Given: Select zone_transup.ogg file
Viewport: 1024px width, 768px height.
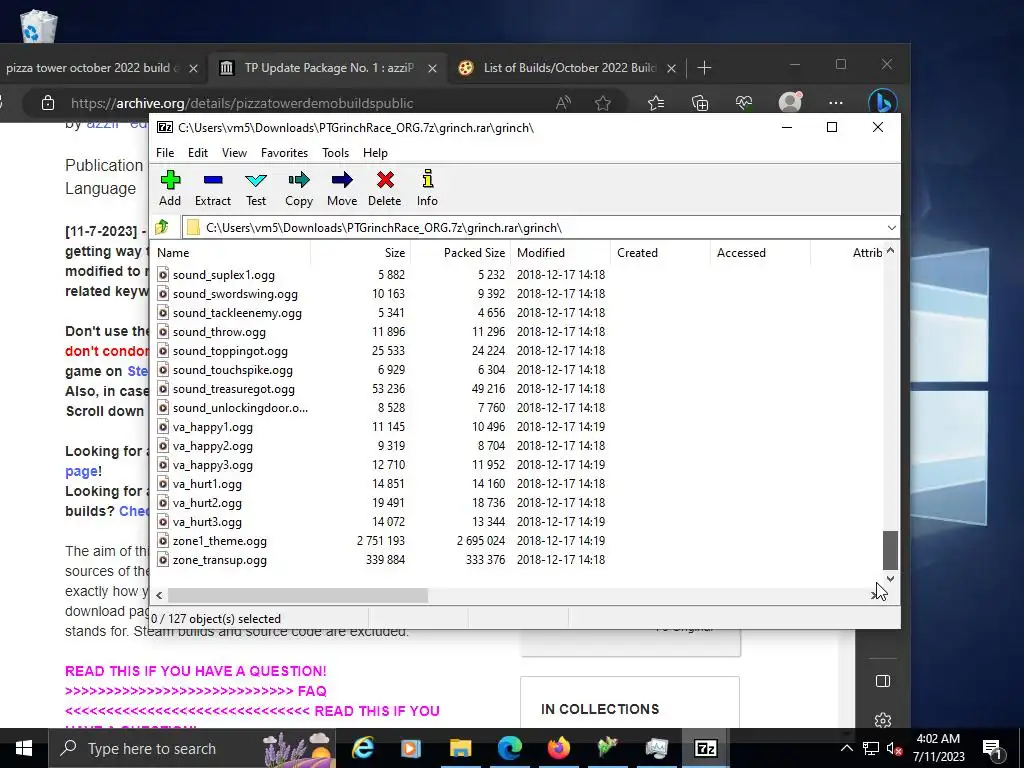Looking at the screenshot, I should [219, 560].
